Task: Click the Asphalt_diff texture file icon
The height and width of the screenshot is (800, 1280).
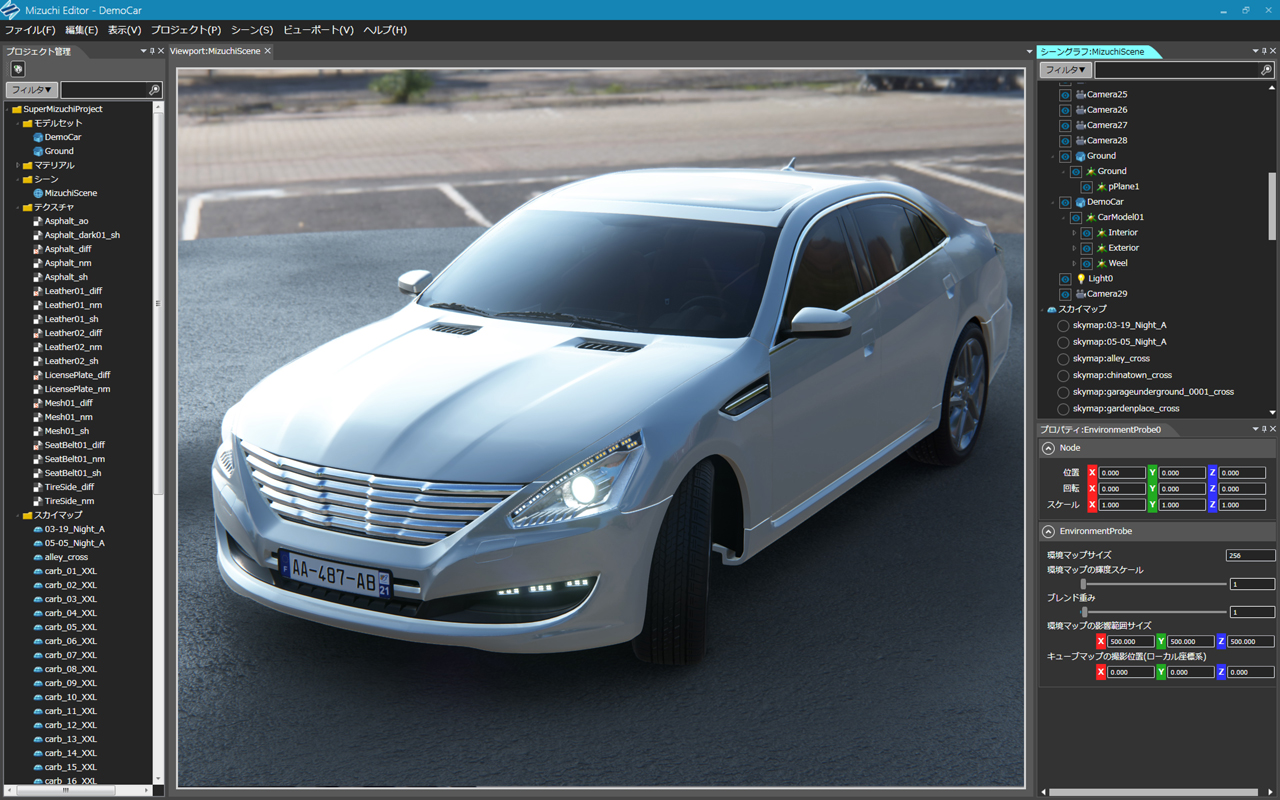Action: click(38, 249)
